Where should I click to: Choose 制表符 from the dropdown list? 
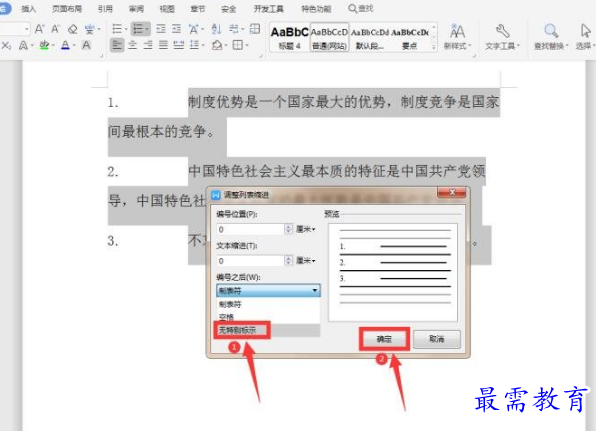(268, 304)
